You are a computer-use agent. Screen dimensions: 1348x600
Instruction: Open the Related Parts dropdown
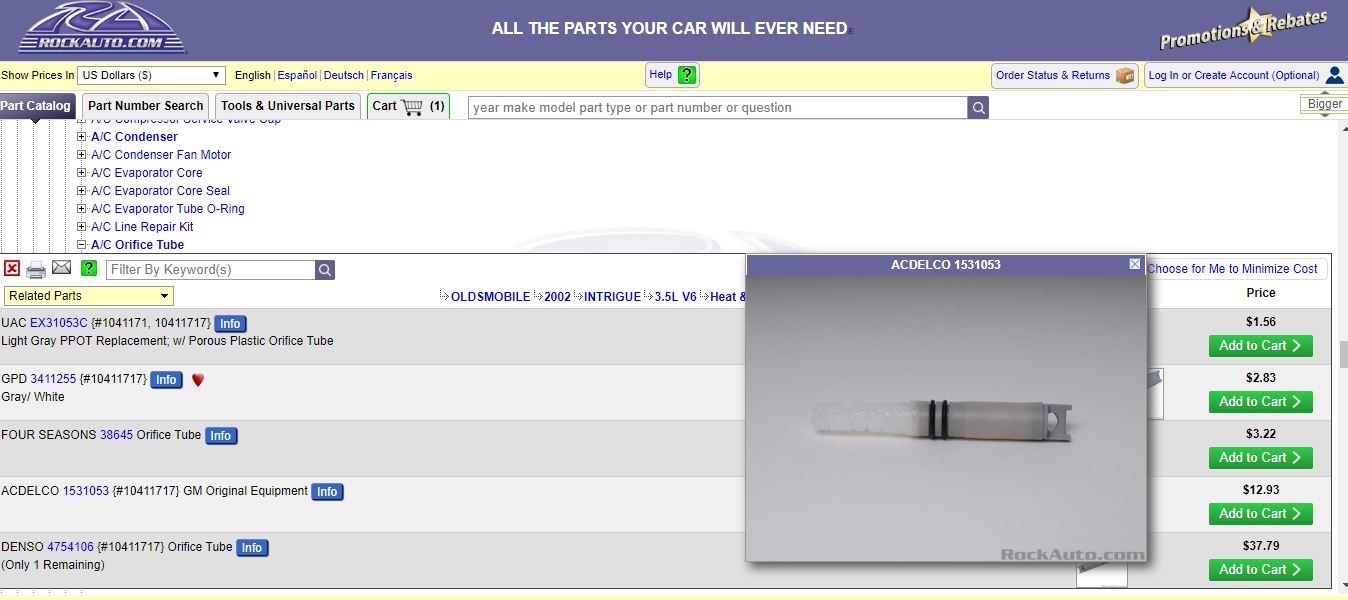click(89, 296)
